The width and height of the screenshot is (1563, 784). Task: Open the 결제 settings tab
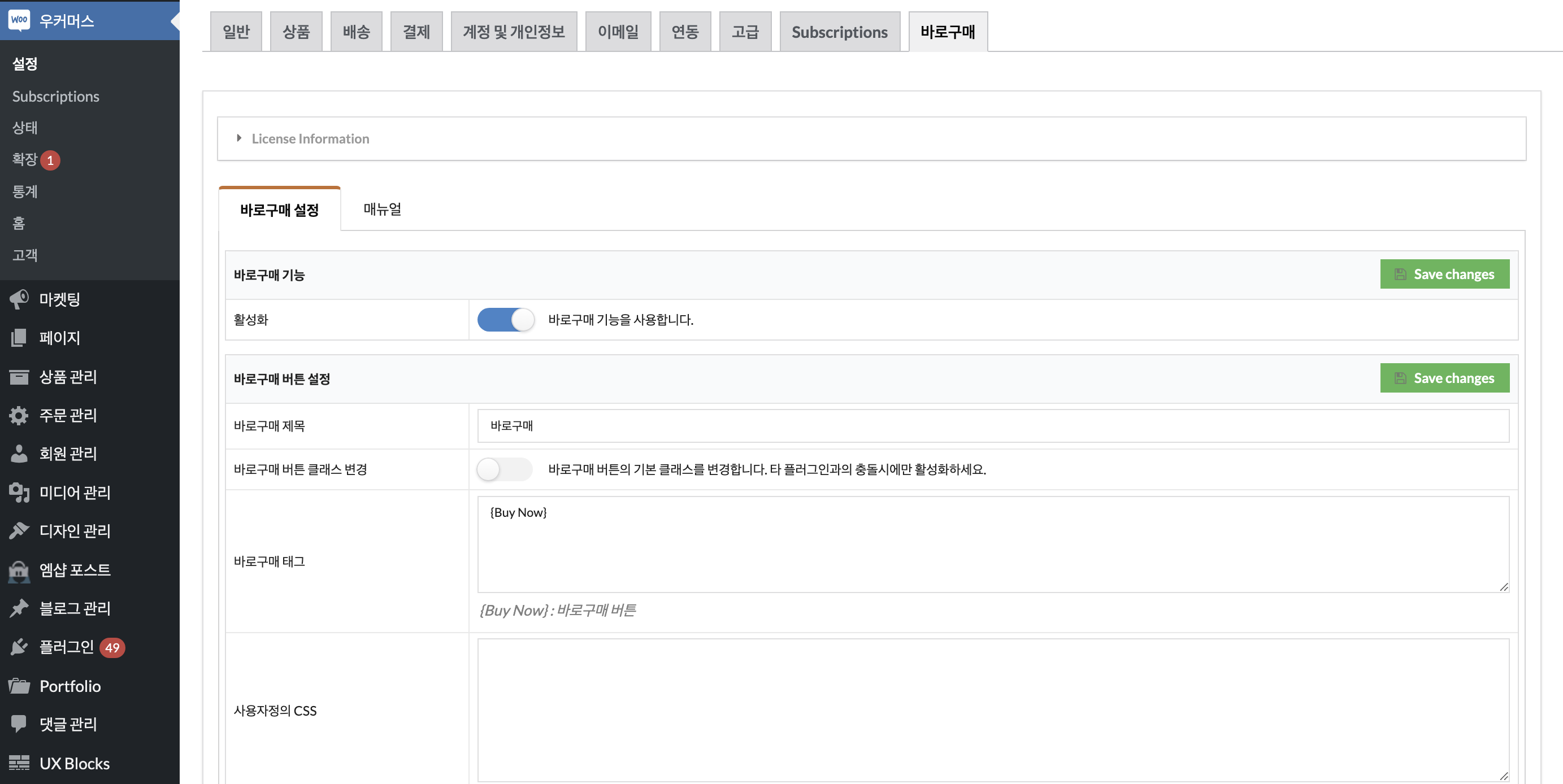[416, 32]
